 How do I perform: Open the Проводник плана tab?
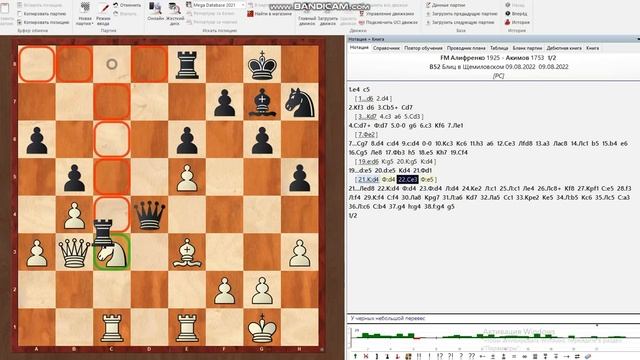click(466, 48)
